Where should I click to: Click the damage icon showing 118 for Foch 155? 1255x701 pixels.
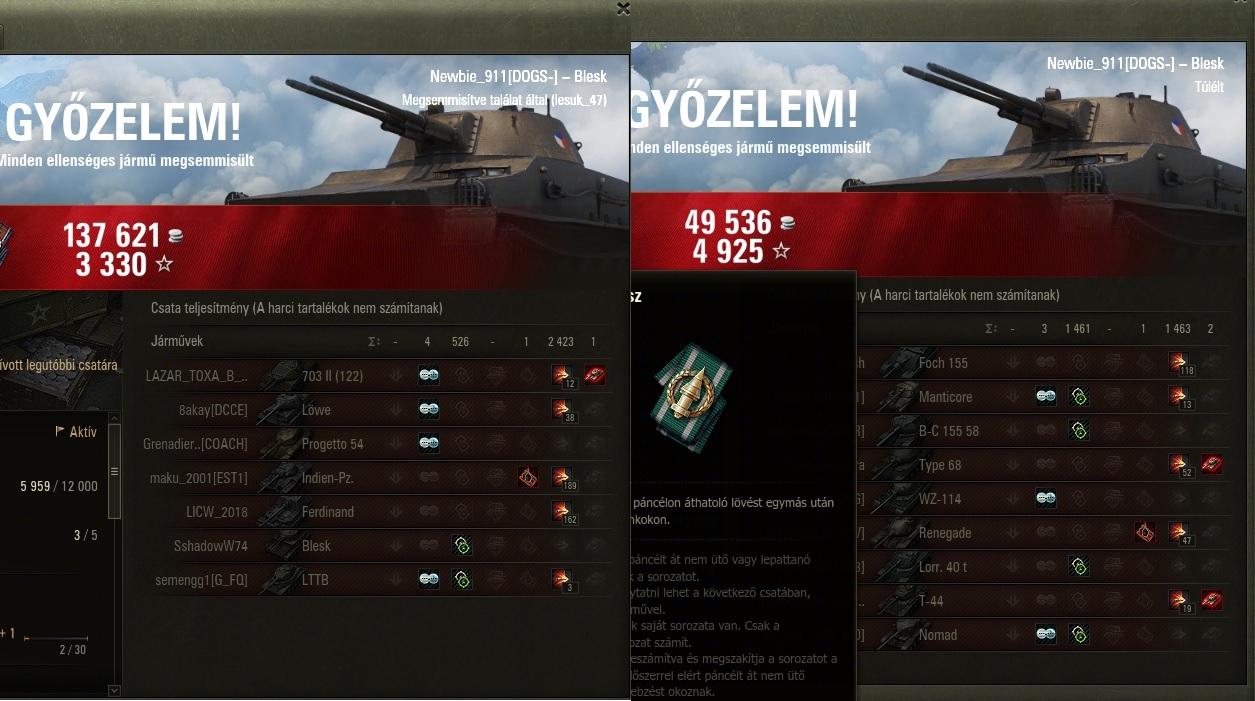coord(1180,364)
